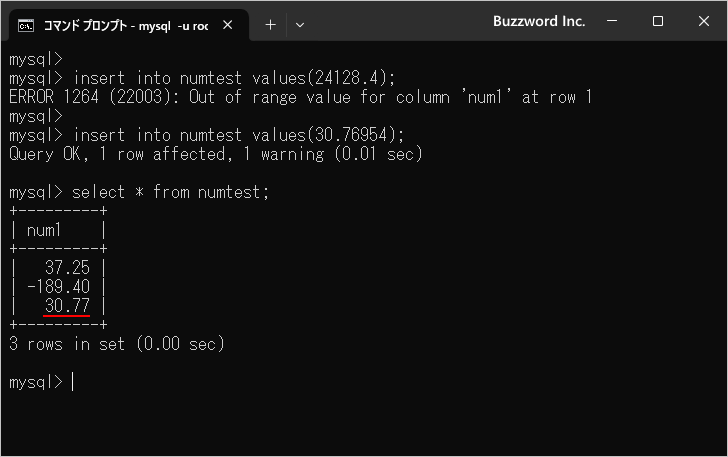Viewport: 728px width, 457px height.
Task: Maximize the terminal window
Action: pos(657,21)
